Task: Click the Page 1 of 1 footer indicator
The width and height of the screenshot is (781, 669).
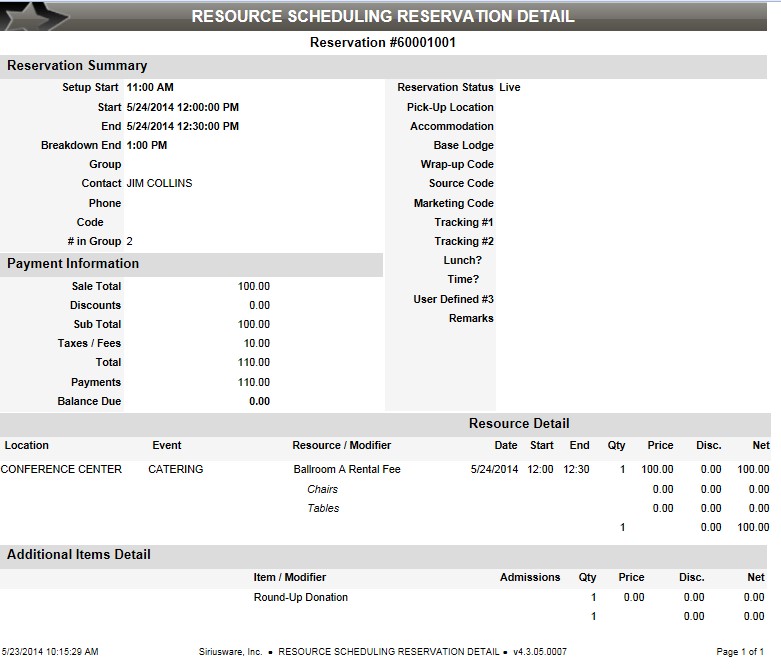Action: click(740, 652)
